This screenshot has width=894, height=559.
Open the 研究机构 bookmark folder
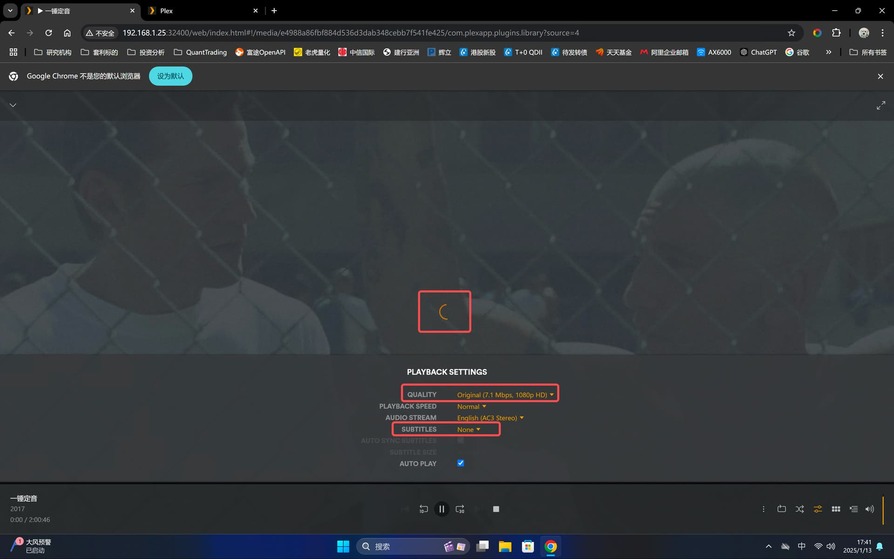click(52, 52)
